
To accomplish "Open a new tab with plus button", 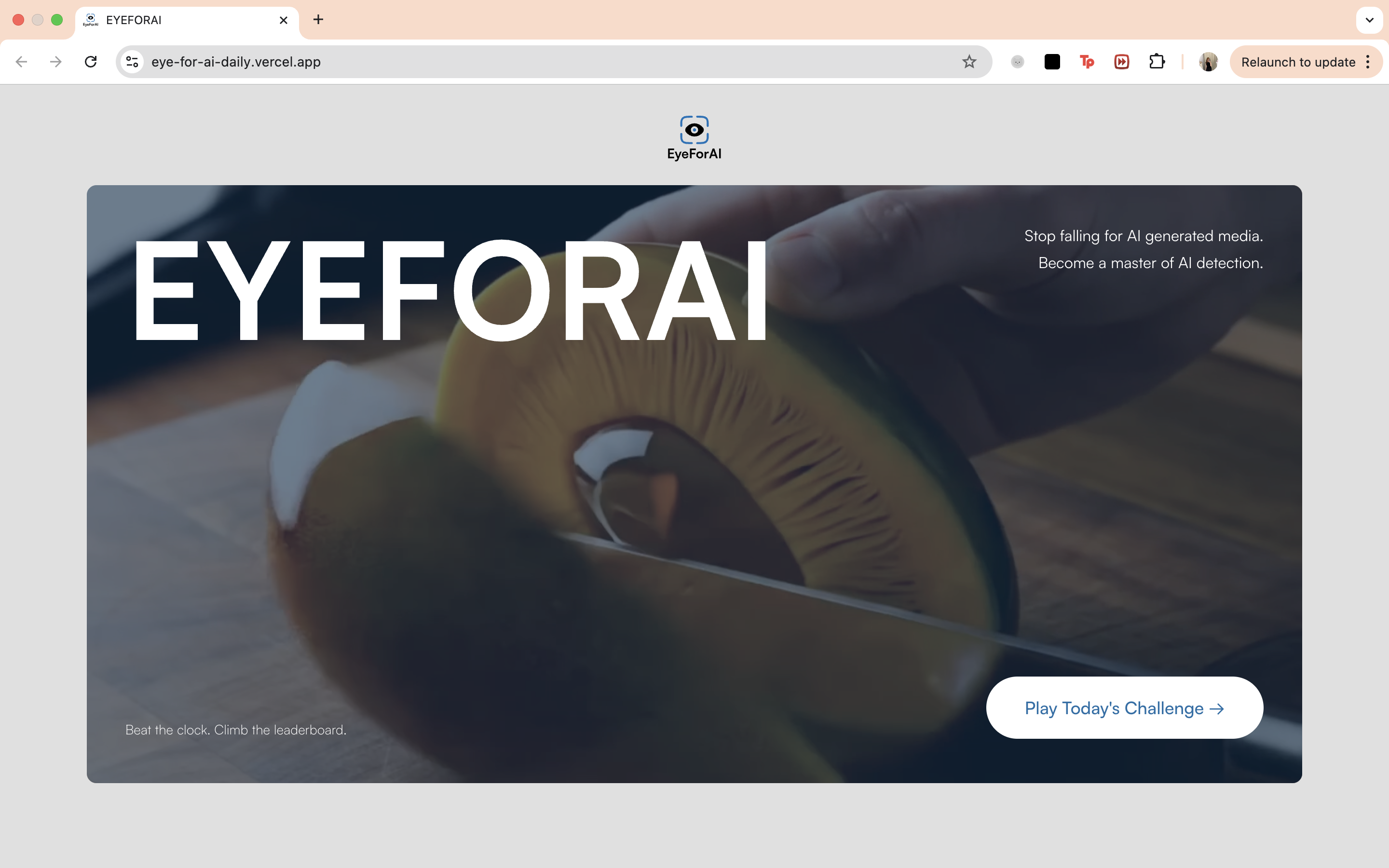I will [318, 19].
